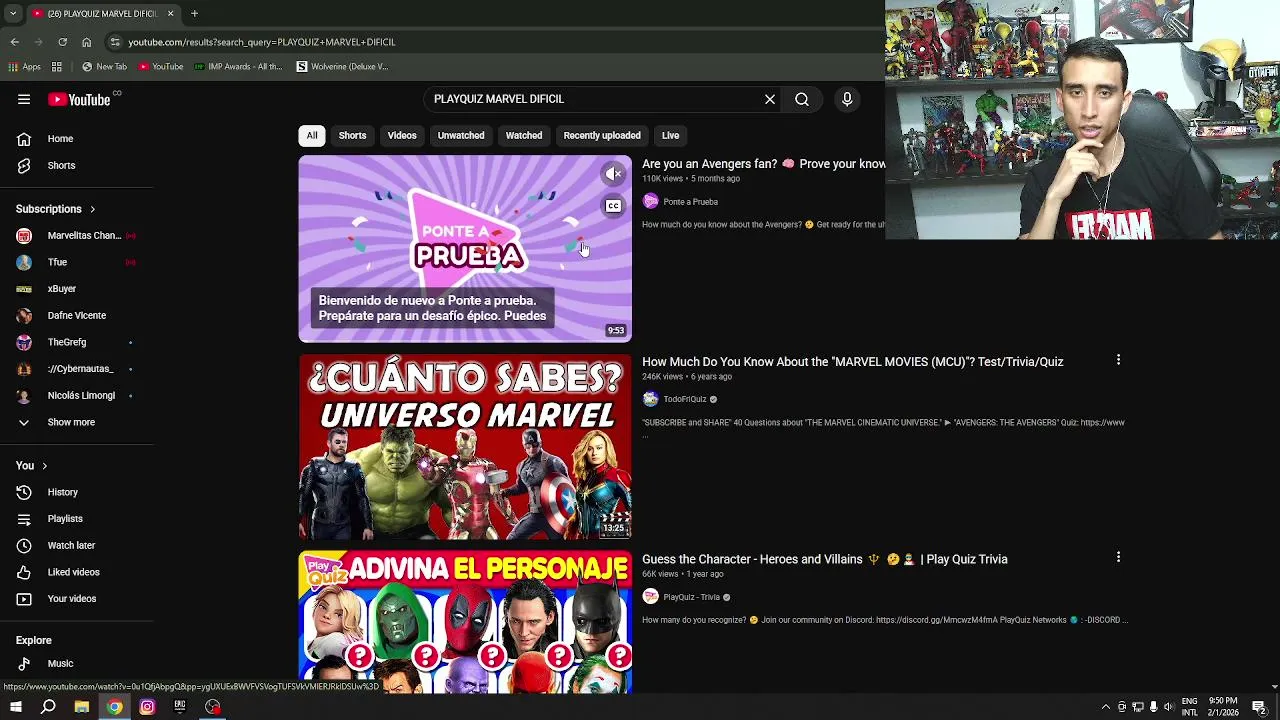Visit the TodoFriQuiz channel
The width and height of the screenshot is (1280, 720).
pyautogui.click(x=685, y=399)
